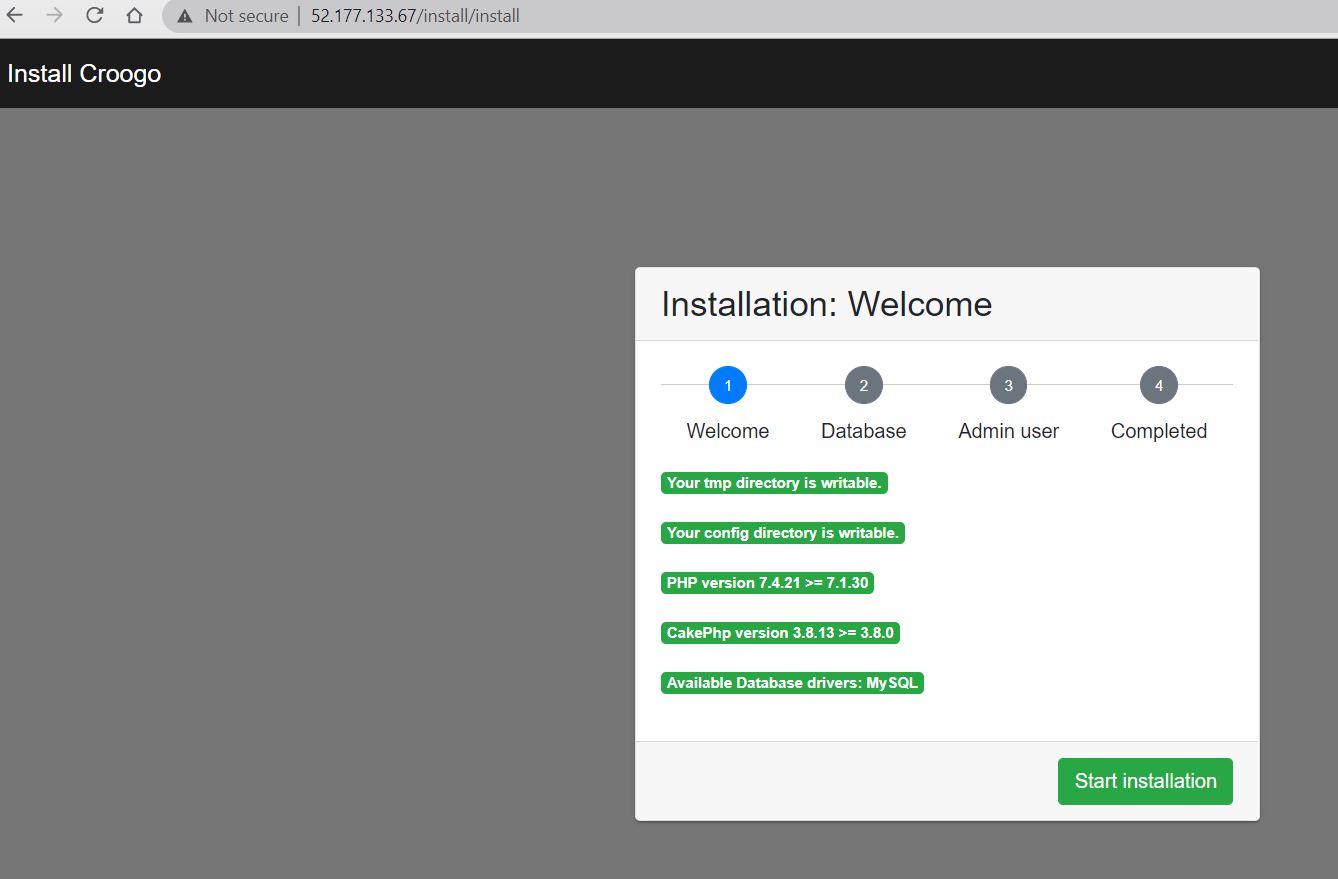Go to the Admin user step label
This screenshot has height=879, width=1338.
1008,431
